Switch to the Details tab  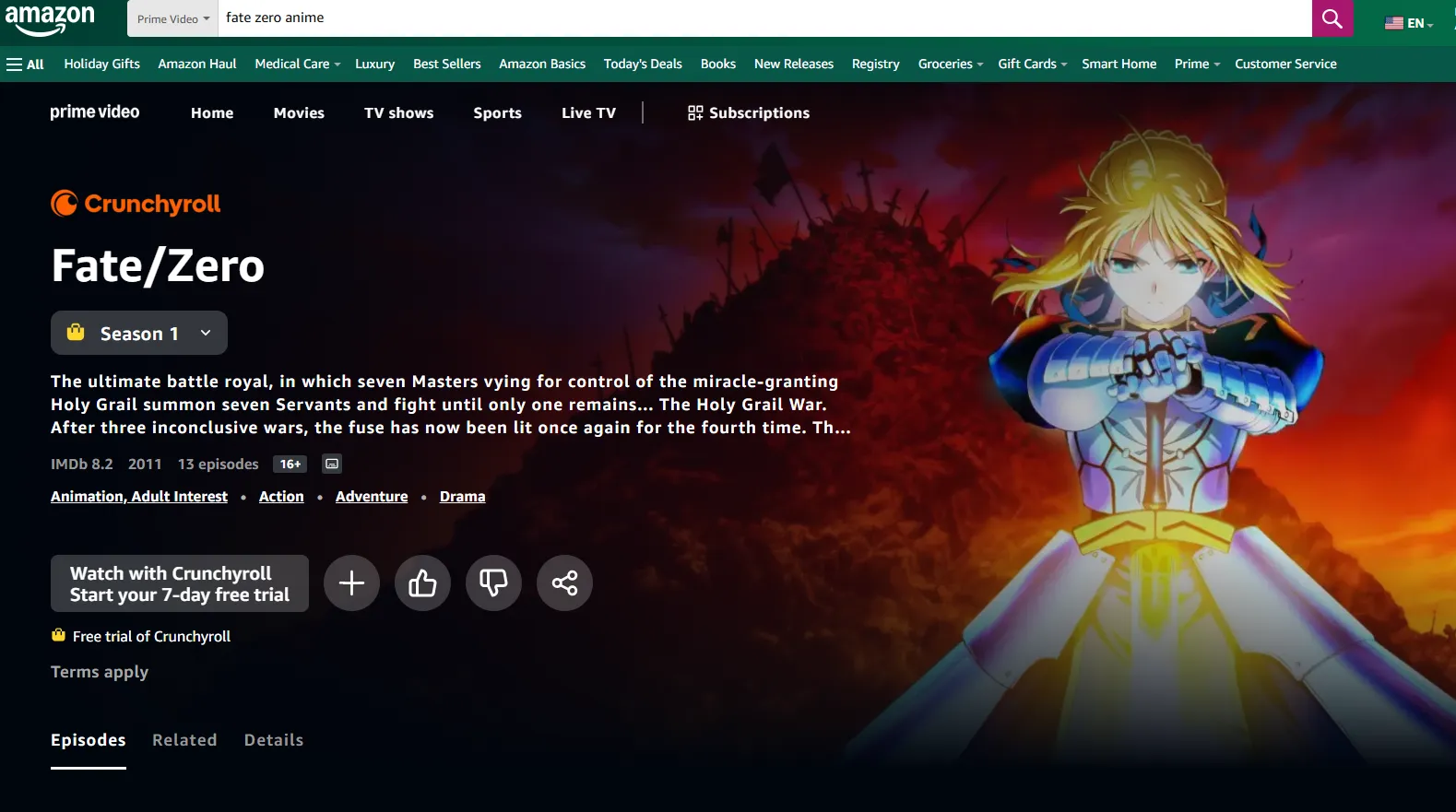[273, 740]
